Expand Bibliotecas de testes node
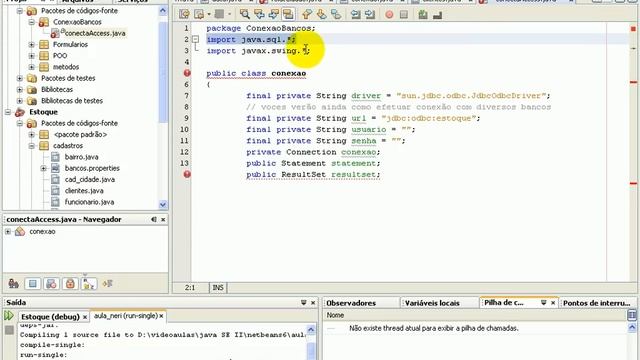This screenshot has width=640, height=360. click(x=20, y=100)
